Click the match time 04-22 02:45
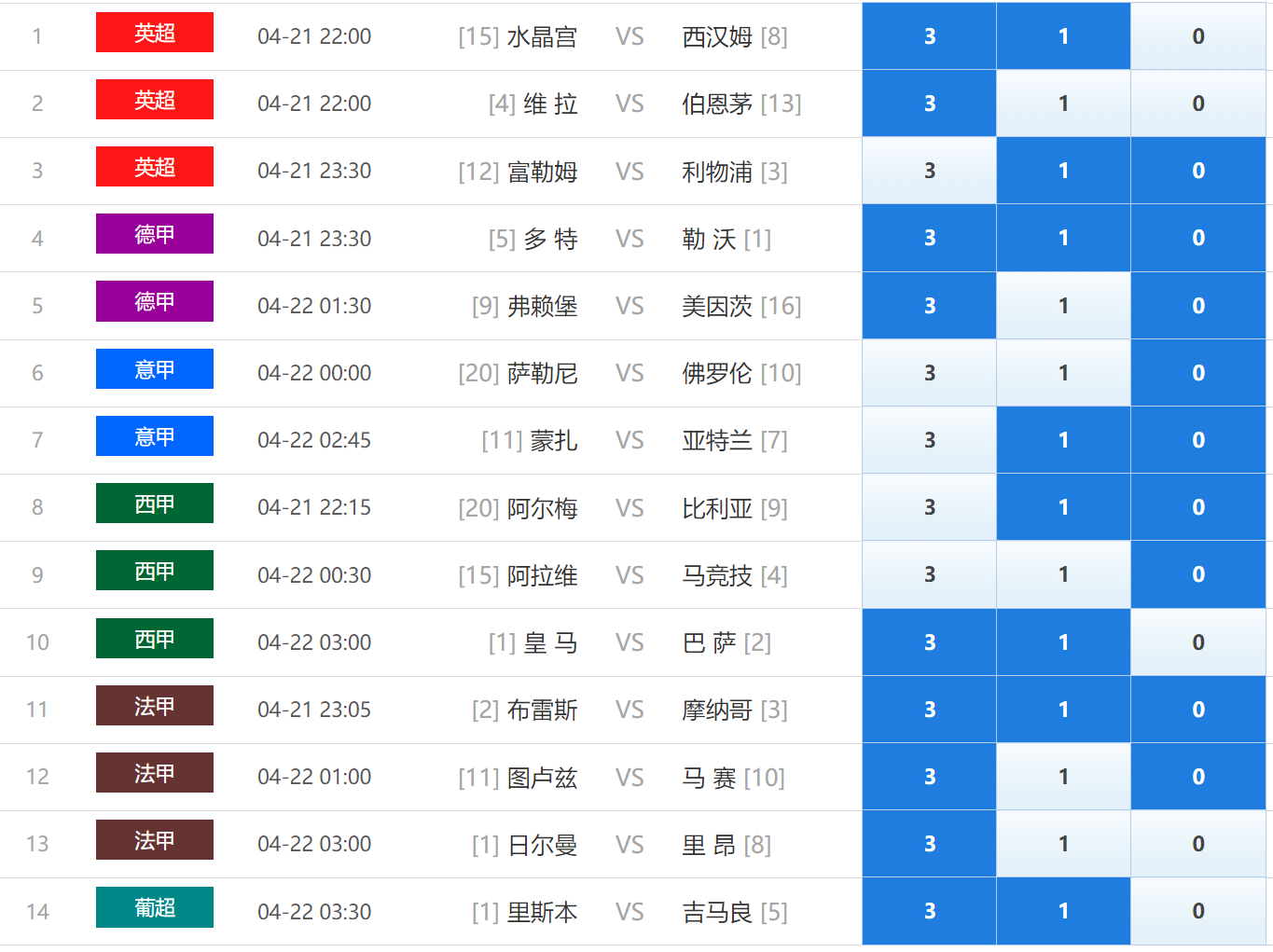This screenshot has height=952, width=1273. (x=314, y=440)
